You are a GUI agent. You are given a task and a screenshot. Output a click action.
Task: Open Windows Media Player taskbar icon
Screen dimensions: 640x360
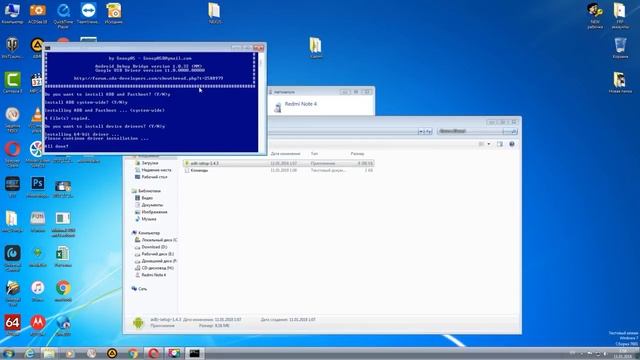click(x=70, y=353)
